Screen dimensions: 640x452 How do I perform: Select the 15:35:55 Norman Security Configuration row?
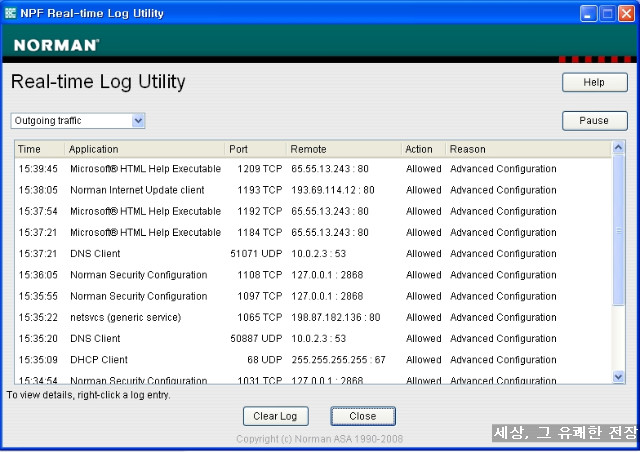click(x=313, y=296)
